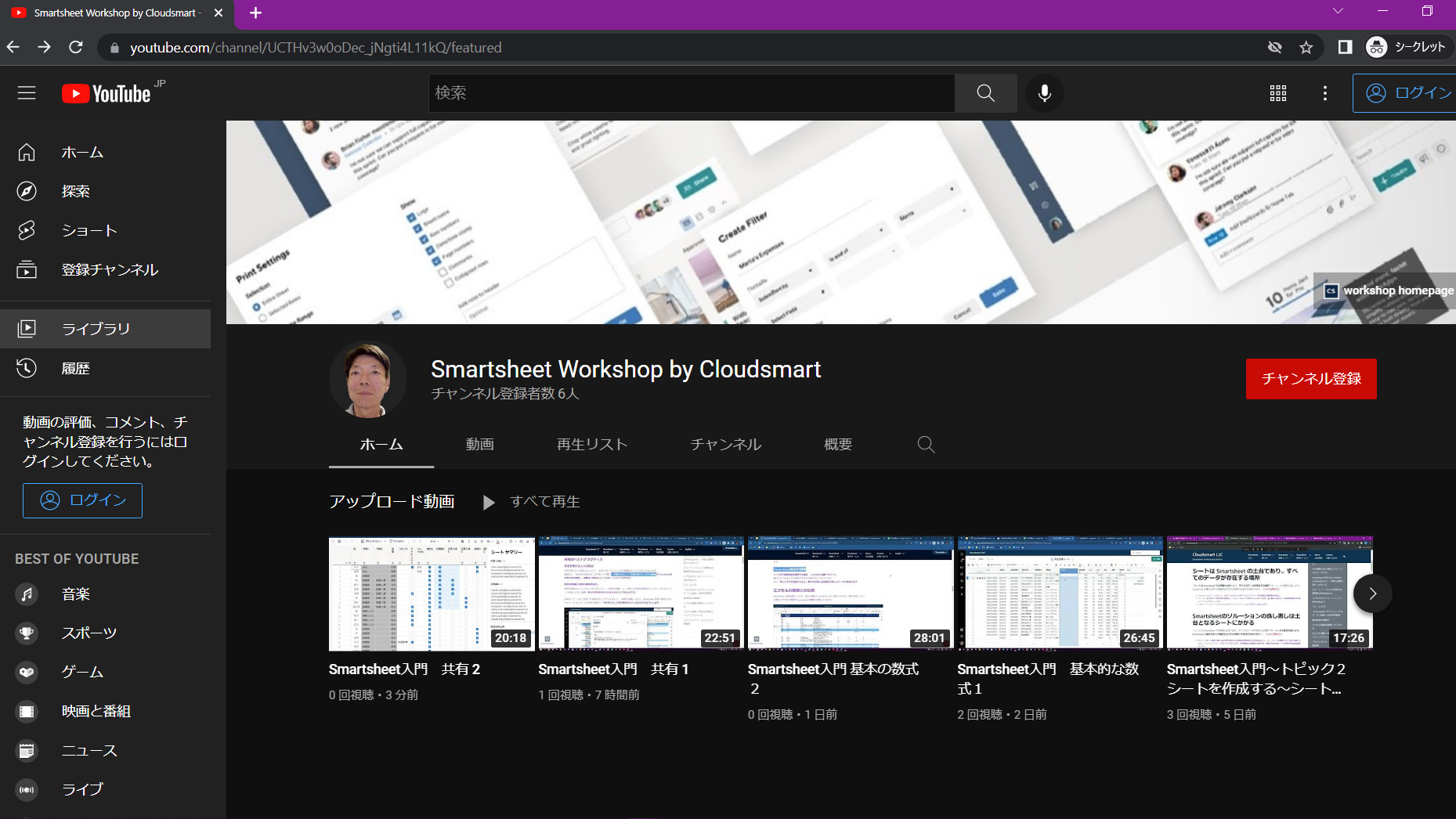Play the 20:18 video thumbnail
This screenshot has width=1456, height=819.
(x=432, y=594)
